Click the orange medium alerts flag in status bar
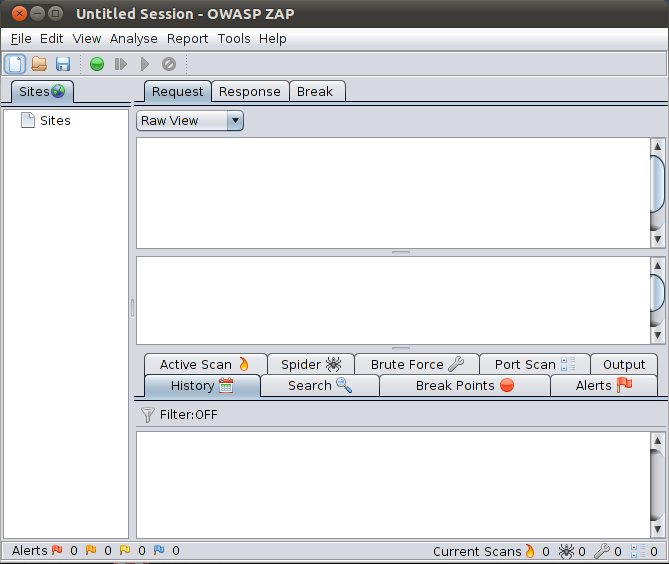Viewport: 669px width, 564px height. pyautogui.click(x=91, y=550)
